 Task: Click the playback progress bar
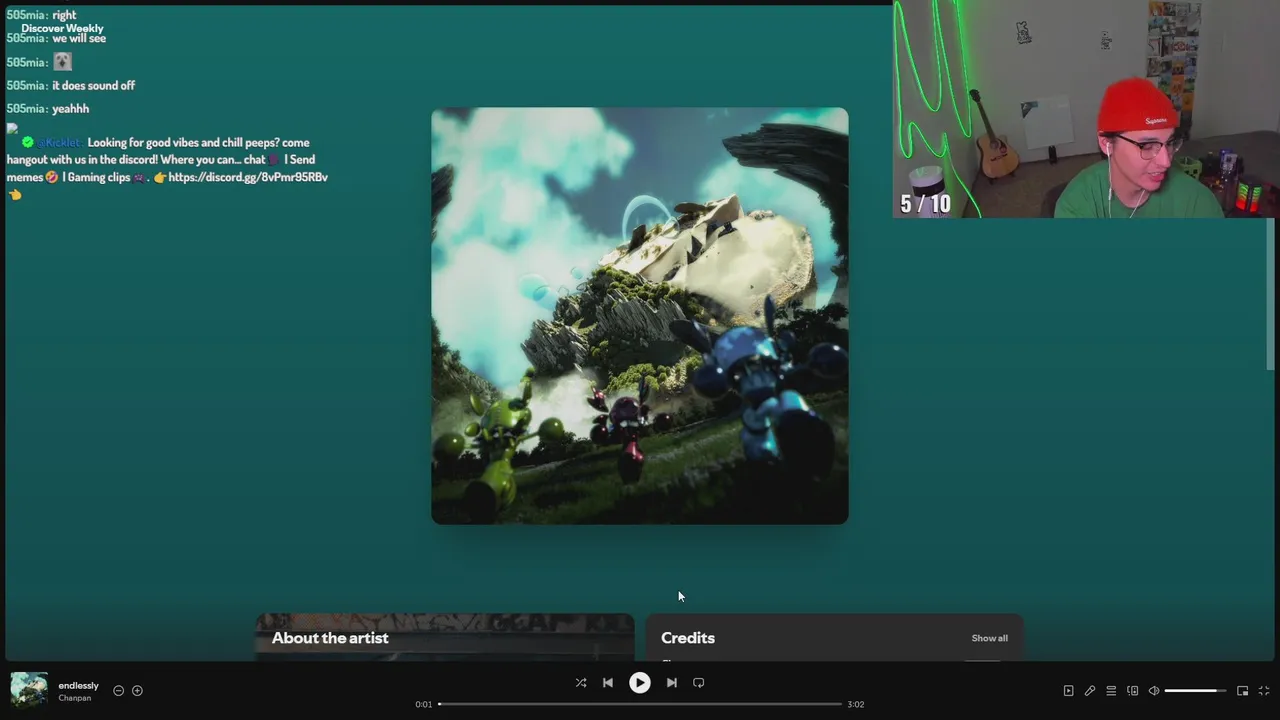[640, 704]
